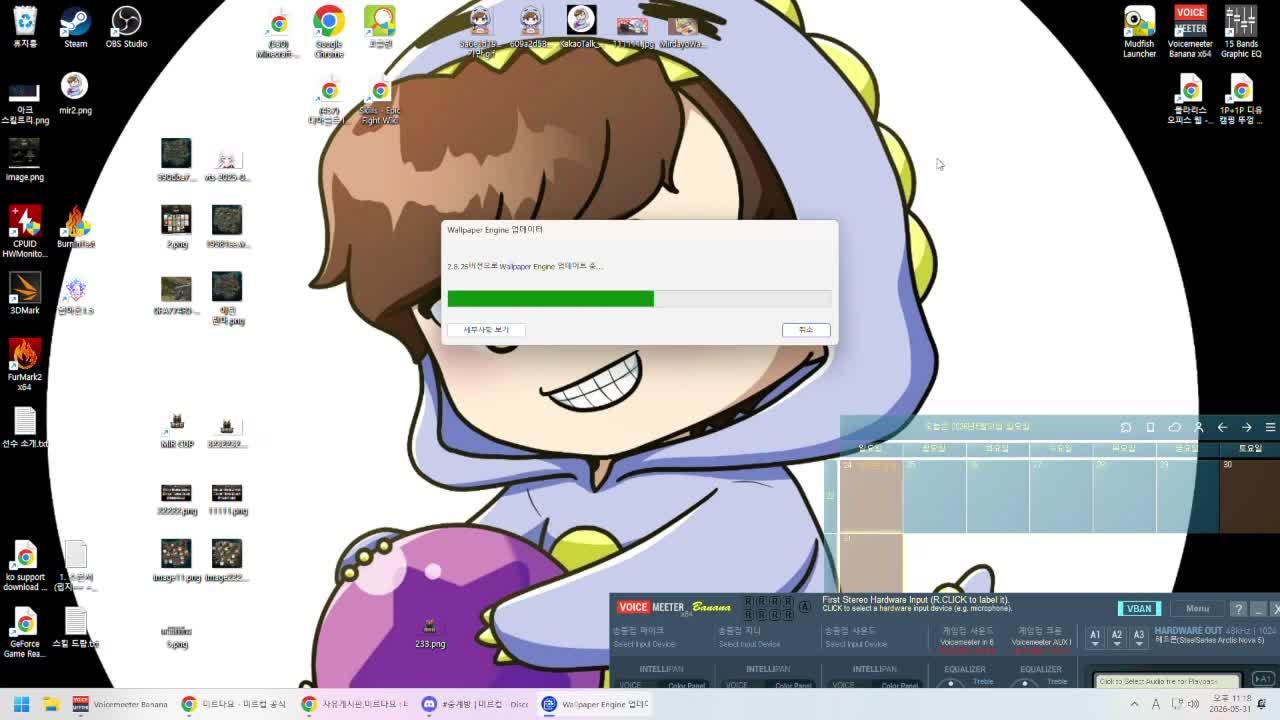Expand the A3 hardware output dropdown

point(1138,637)
